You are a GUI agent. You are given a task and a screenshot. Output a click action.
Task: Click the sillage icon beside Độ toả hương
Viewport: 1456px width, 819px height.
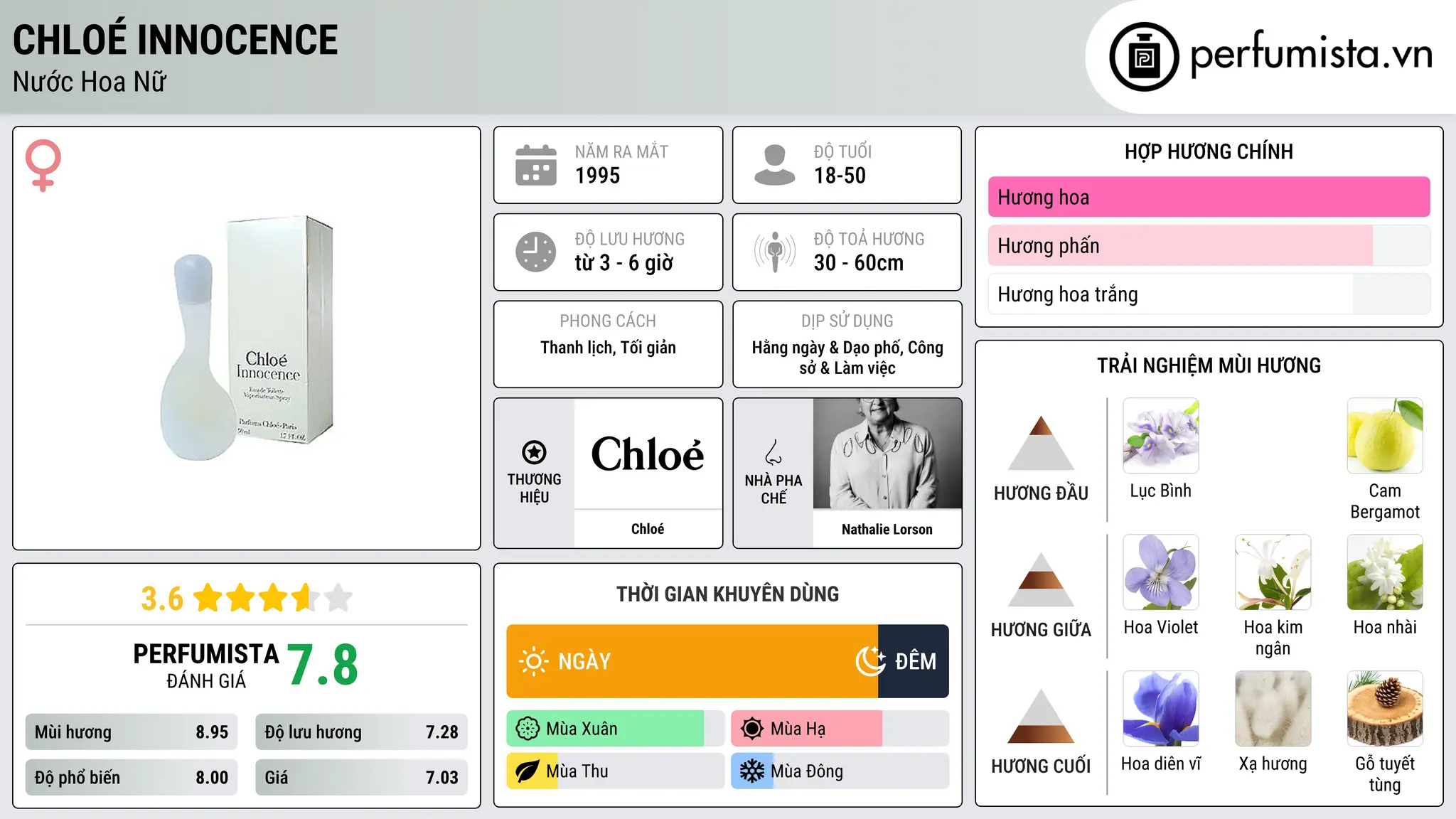click(x=774, y=252)
